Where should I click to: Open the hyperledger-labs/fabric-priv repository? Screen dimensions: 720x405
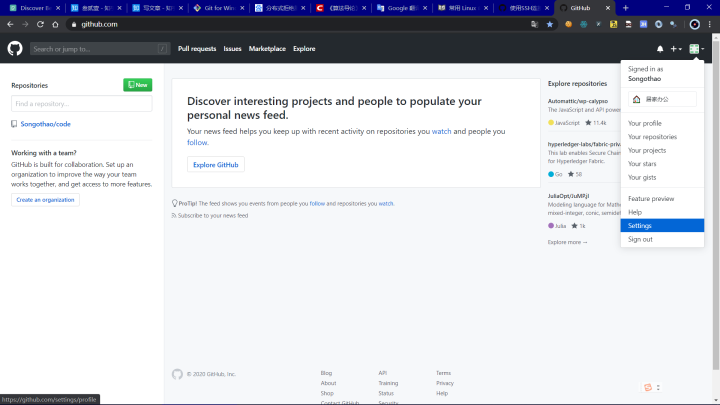point(584,144)
